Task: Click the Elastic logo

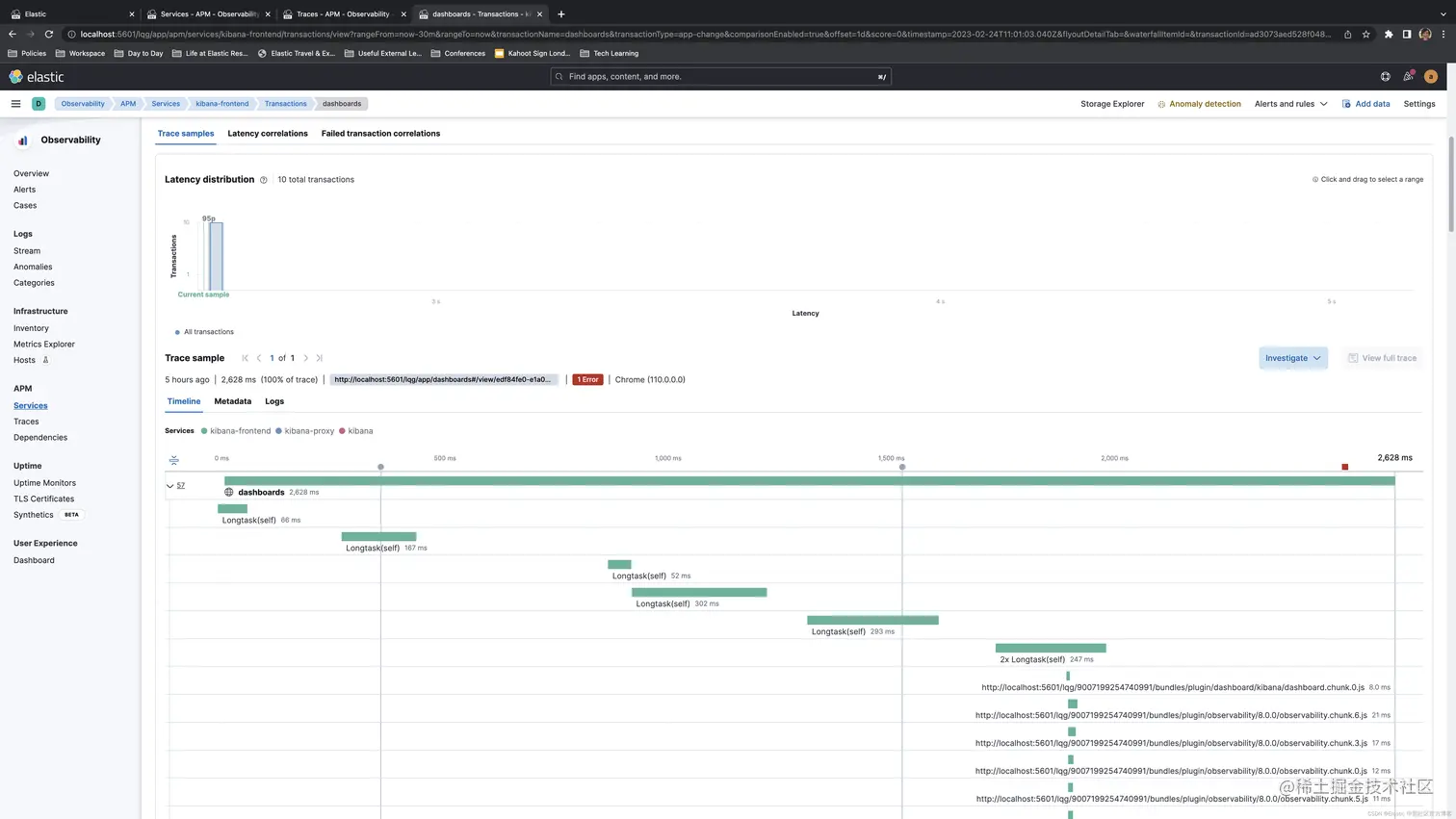Action: (37, 77)
